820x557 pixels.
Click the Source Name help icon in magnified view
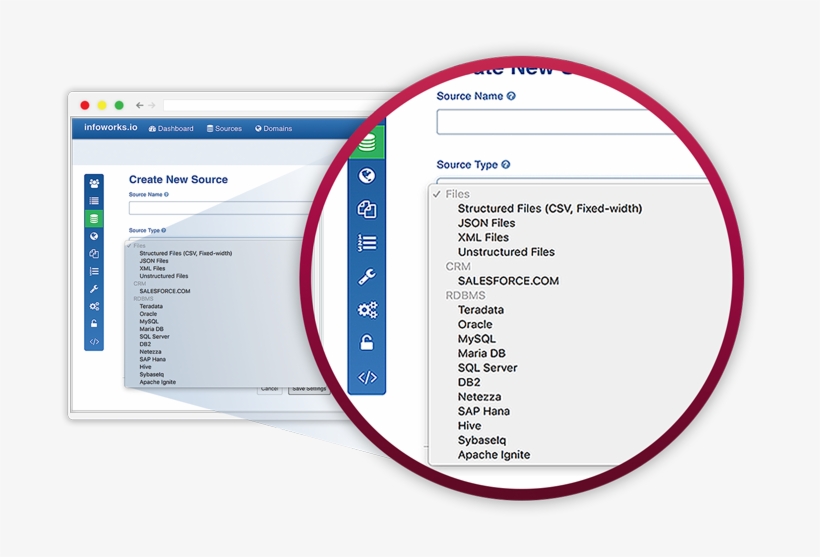click(x=511, y=96)
